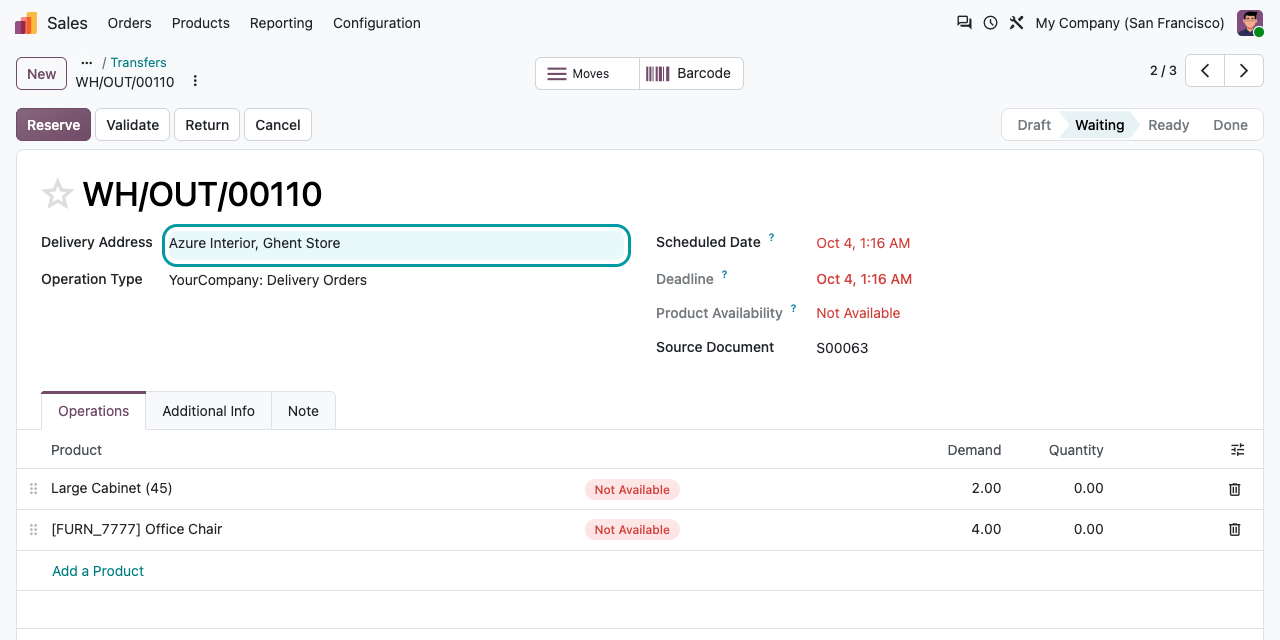The image size is (1280, 640).
Task: Go to previous record arrow
Action: click(1205, 71)
